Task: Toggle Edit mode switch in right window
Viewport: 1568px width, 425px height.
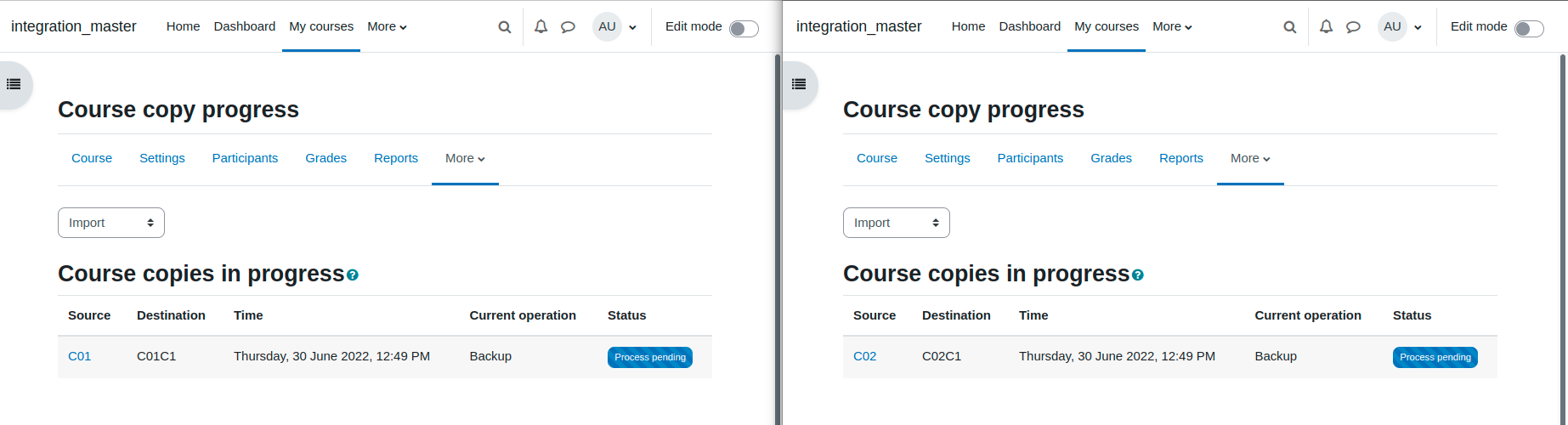Action: pyautogui.click(x=1529, y=29)
